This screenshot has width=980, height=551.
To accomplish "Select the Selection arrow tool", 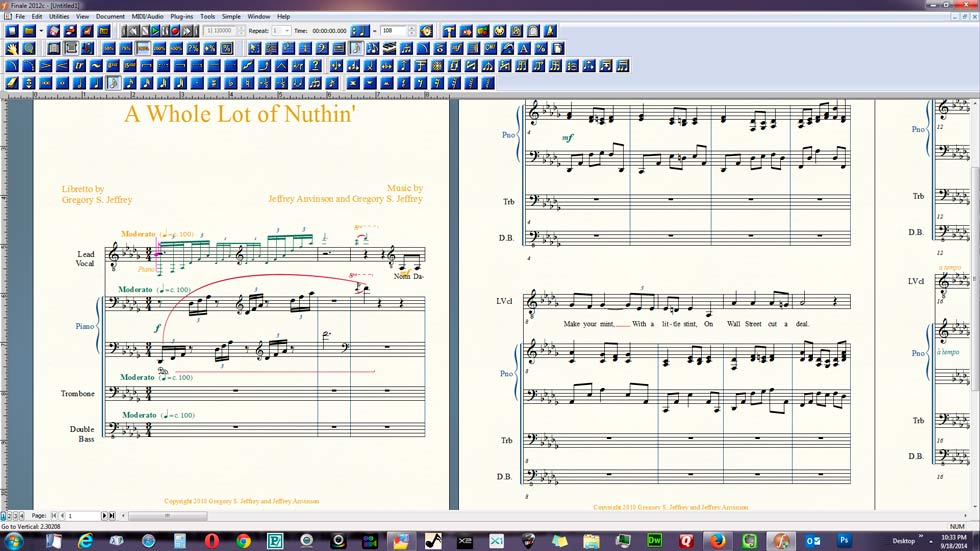I will coord(254,48).
